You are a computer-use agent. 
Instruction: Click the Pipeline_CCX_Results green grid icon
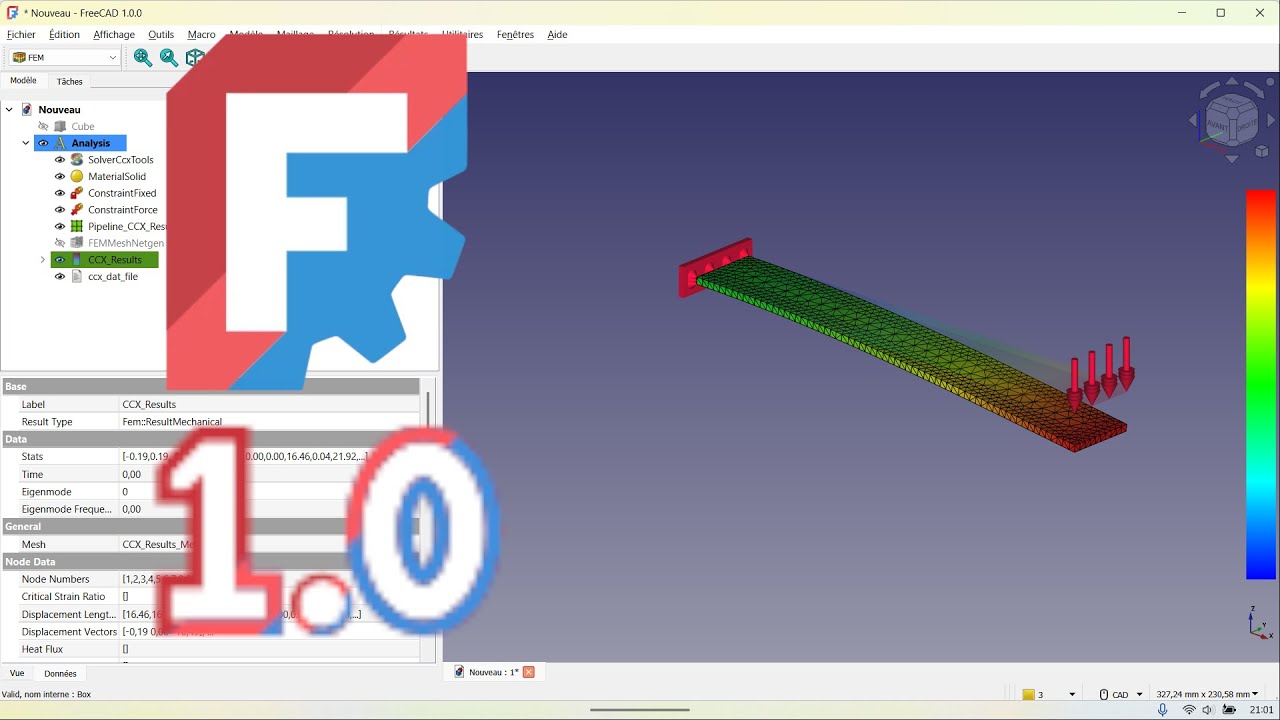pyautogui.click(x=77, y=227)
